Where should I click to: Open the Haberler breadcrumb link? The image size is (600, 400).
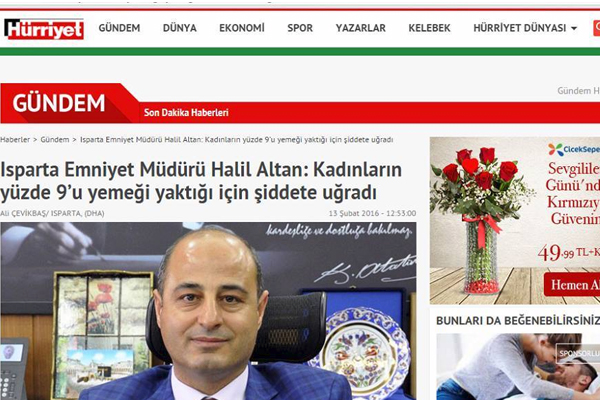point(15,140)
